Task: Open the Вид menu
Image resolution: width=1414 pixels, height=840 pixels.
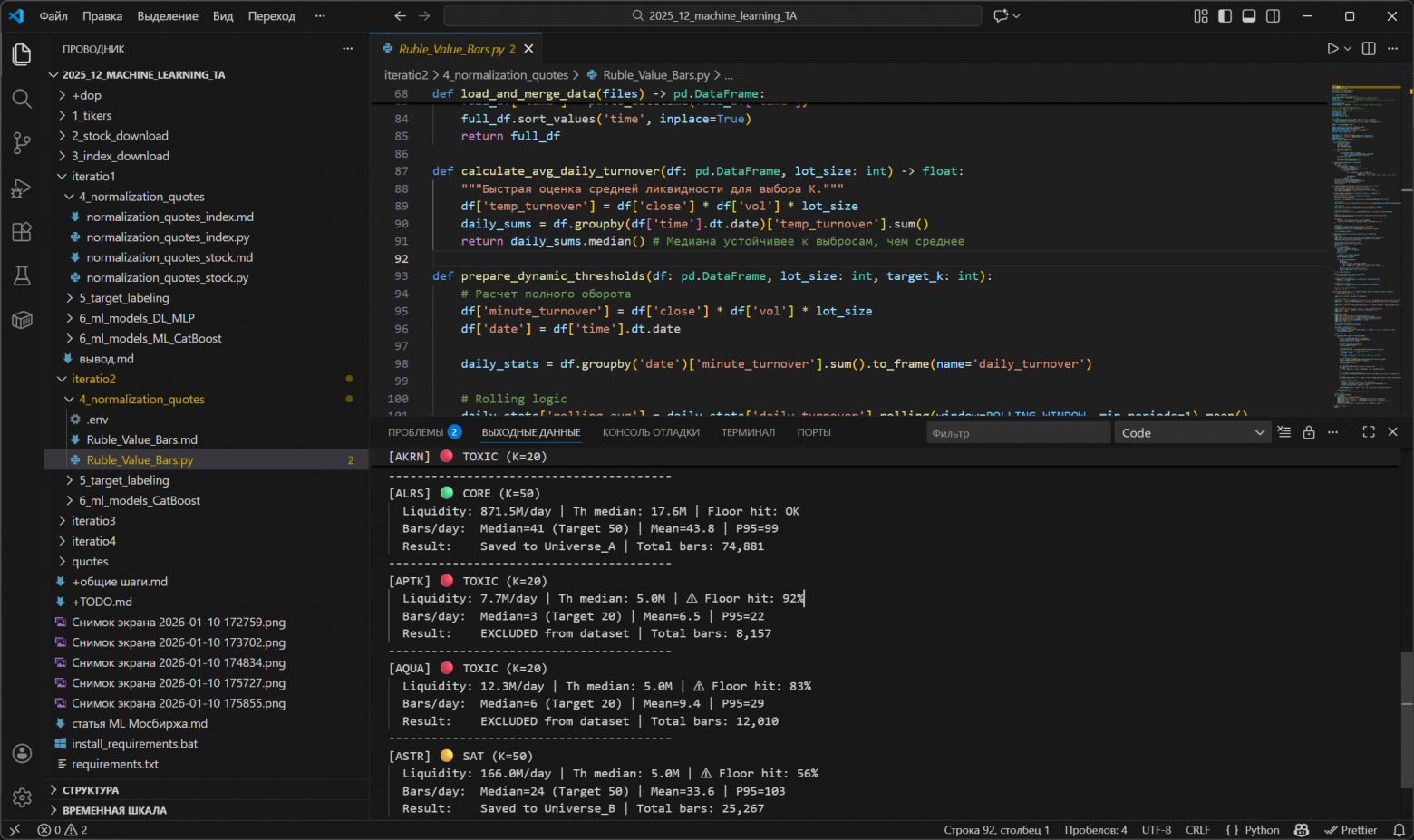Action: point(223,16)
